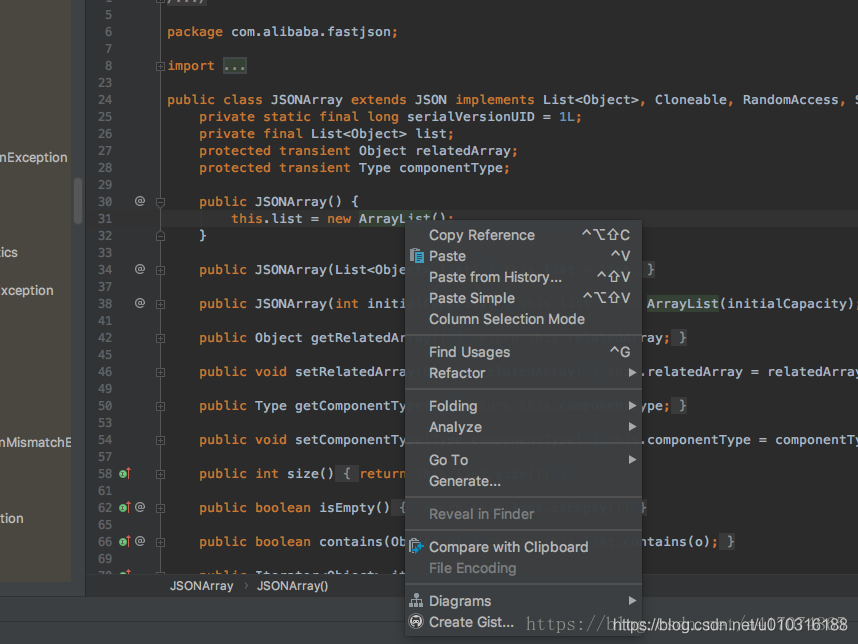The height and width of the screenshot is (644, 858).
Task: Select Paste Simple menu item
Action: click(x=523, y=298)
